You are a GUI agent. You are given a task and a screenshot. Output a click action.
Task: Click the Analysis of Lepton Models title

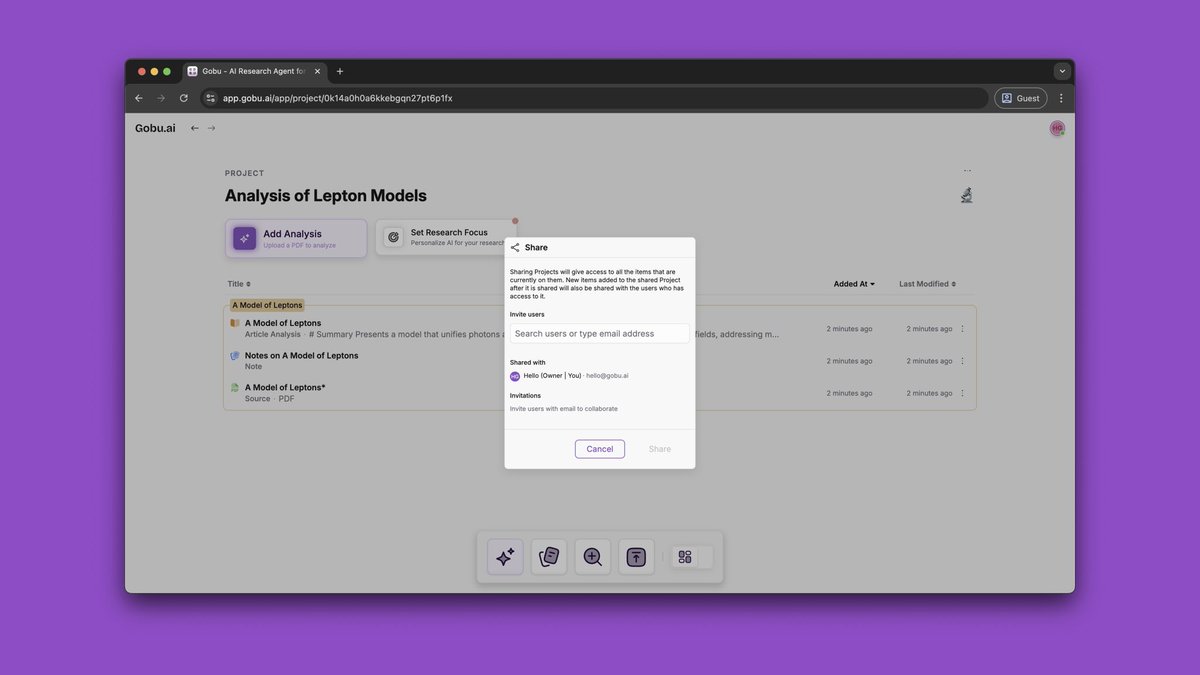tap(325, 196)
